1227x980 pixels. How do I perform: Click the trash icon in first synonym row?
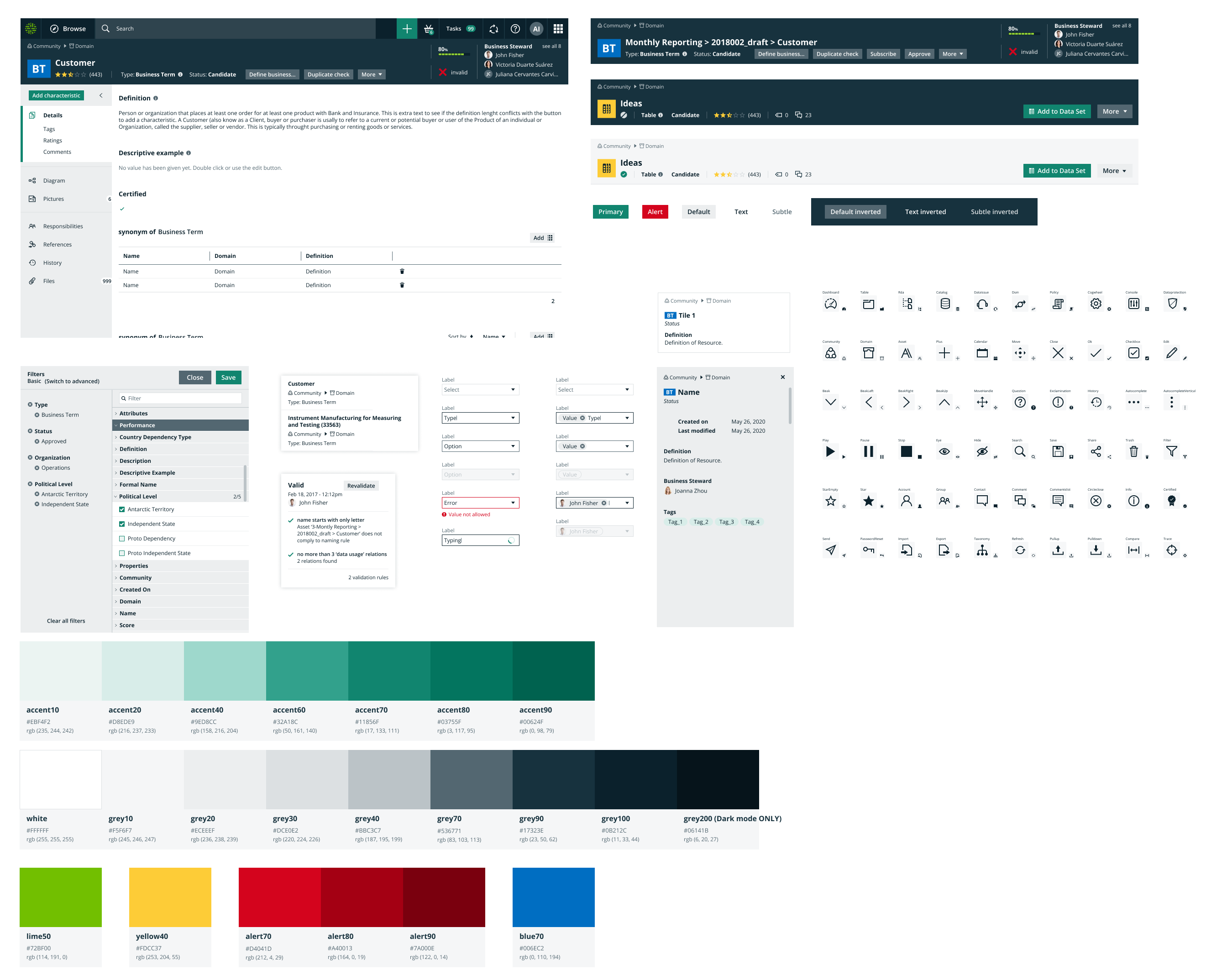click(x=402, y=272)
